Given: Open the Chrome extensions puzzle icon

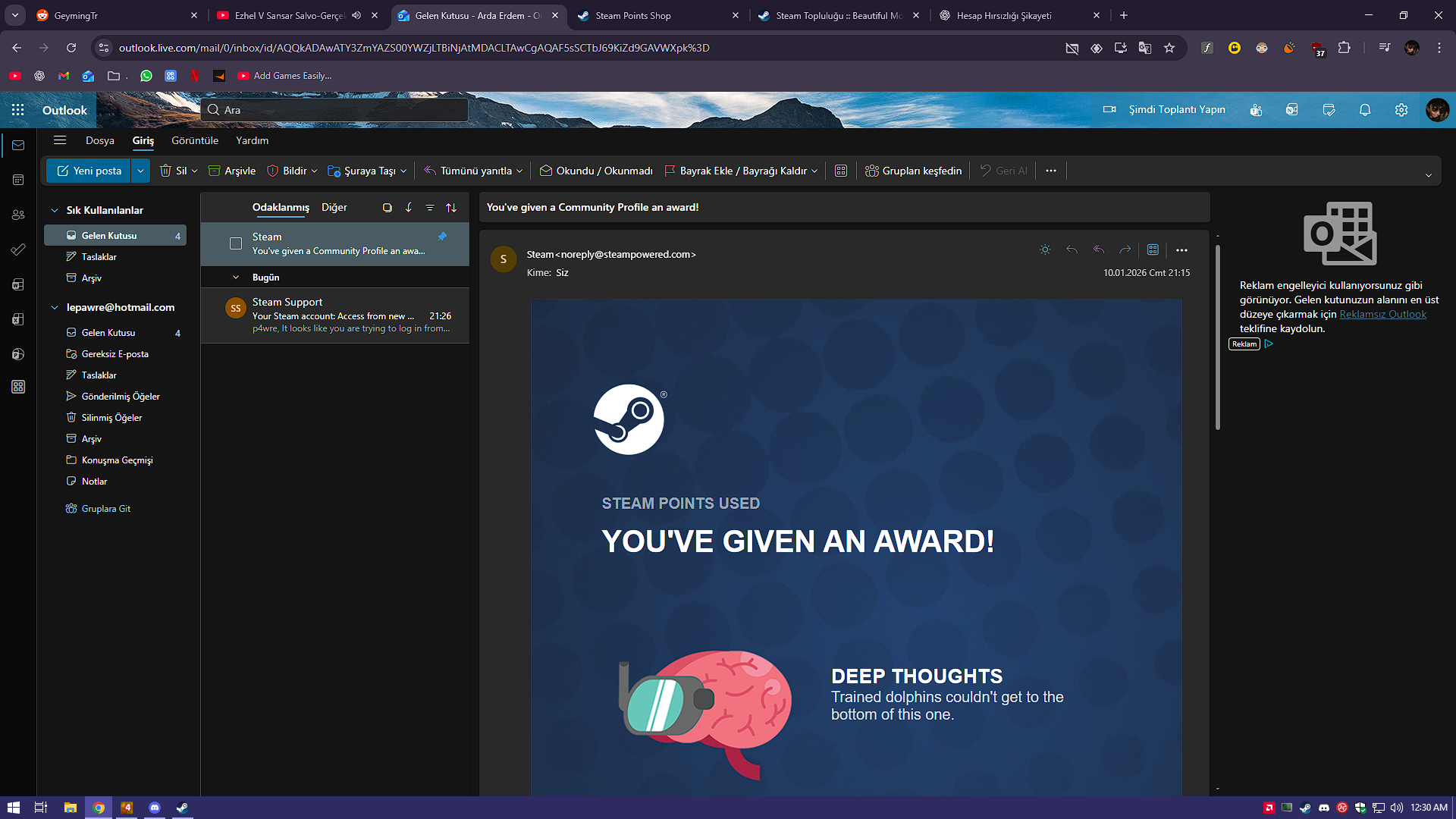Looking at the screenshot, I should pyautogui.click(x=1344, y=48).
